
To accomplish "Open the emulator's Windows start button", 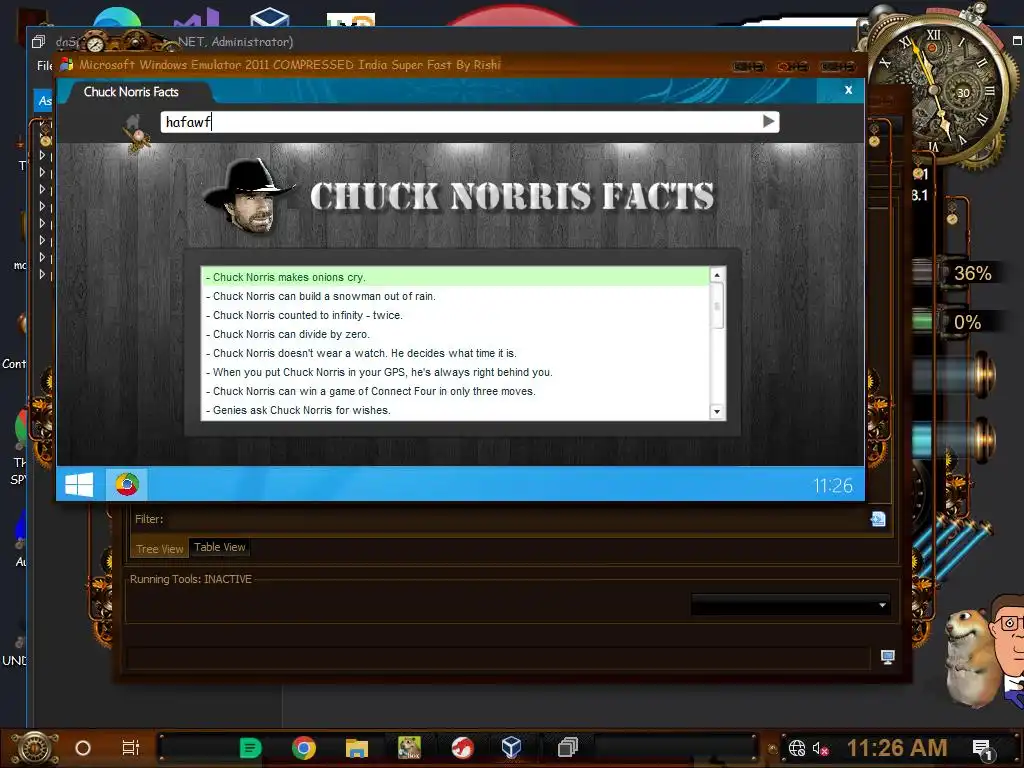I will pyautogui.click(x=80, y=485).
